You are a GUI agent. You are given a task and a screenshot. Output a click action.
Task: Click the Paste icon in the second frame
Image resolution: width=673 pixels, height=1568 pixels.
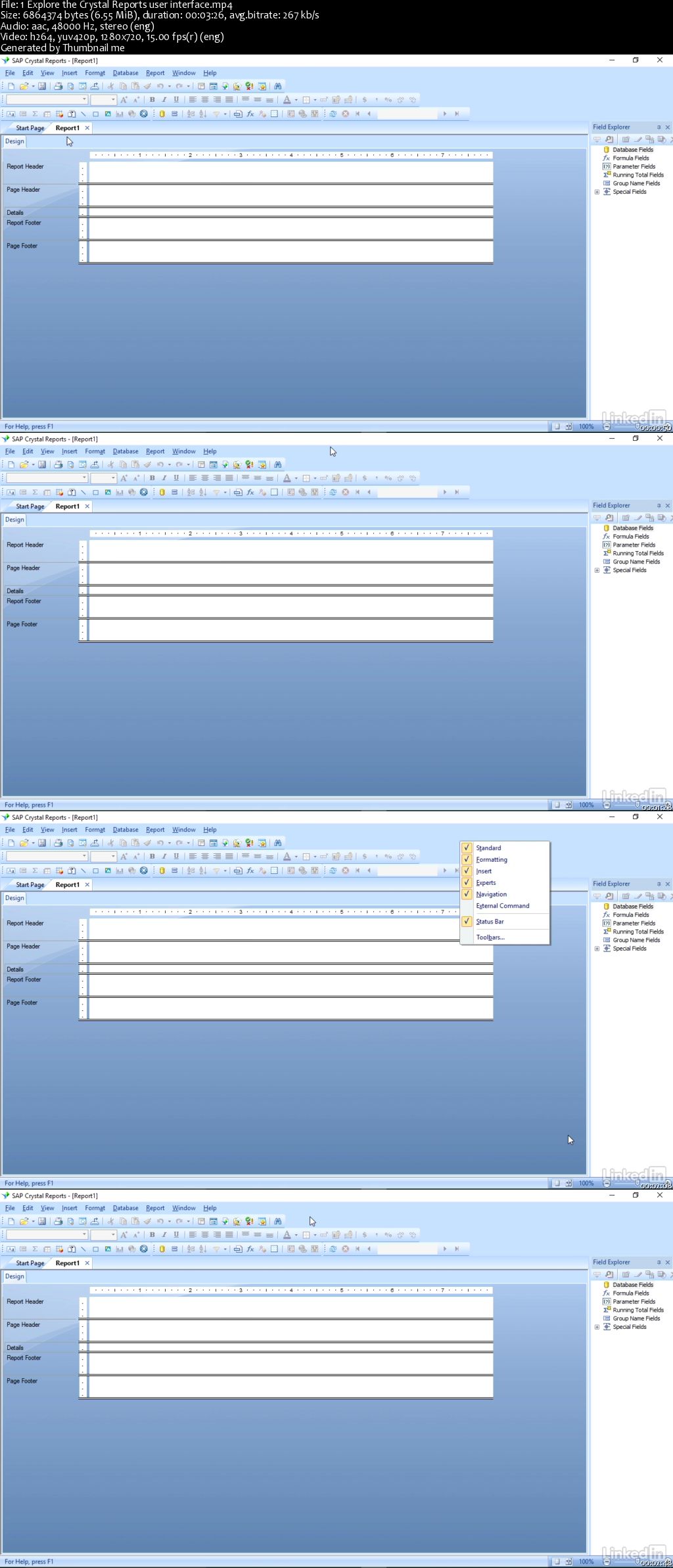click(135, 464)
